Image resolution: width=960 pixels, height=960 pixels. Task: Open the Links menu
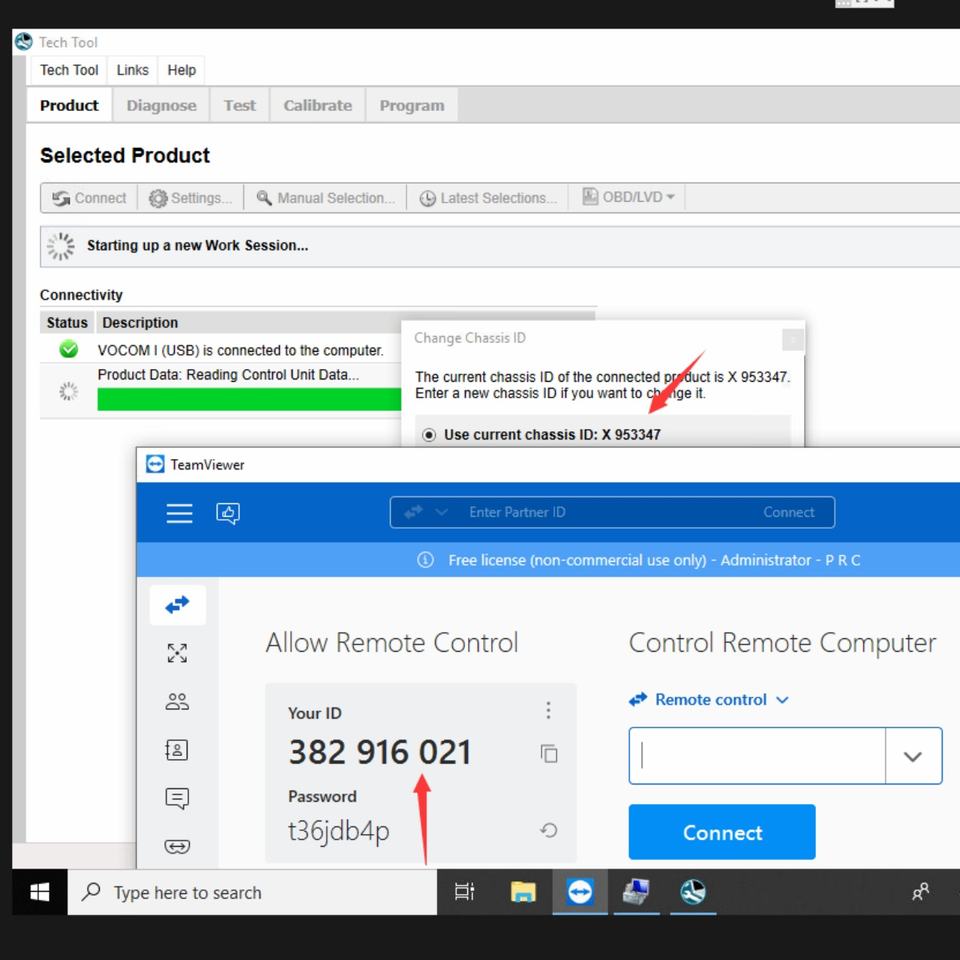132,70
